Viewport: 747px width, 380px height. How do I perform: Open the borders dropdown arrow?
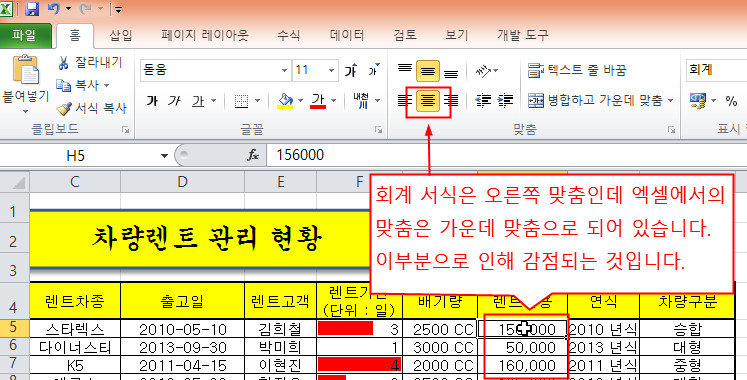258,101
